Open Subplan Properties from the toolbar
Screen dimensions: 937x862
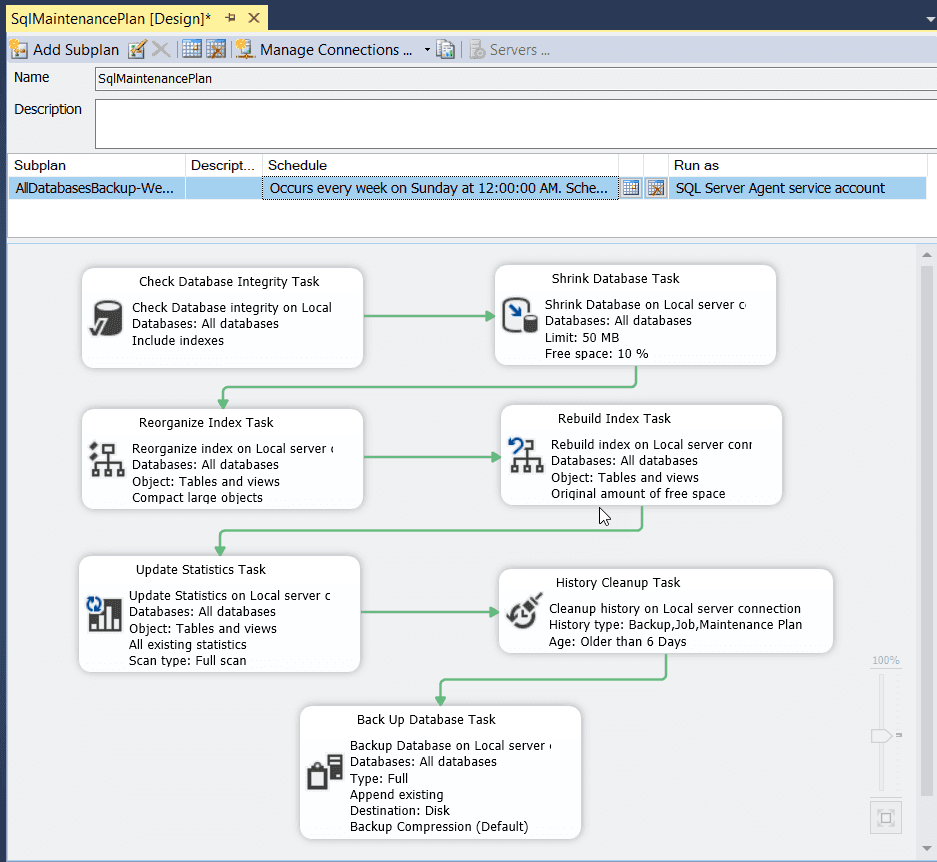(x=138, y=50)
